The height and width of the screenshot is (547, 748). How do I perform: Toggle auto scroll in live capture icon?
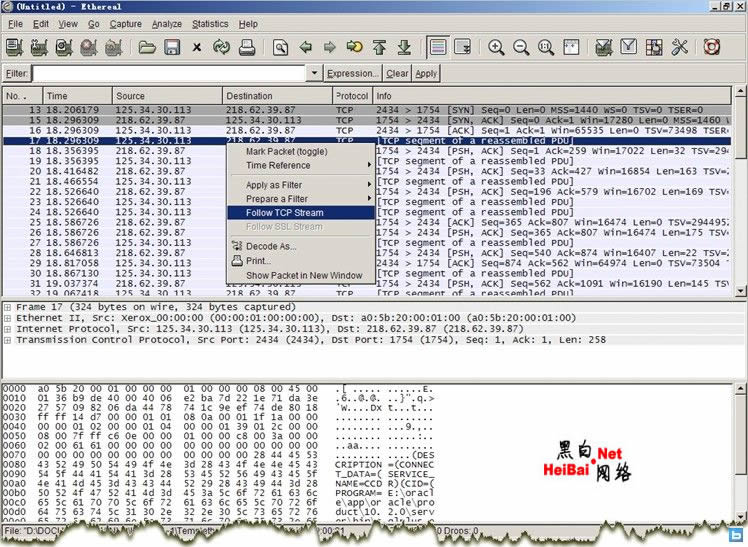(463, 47)
